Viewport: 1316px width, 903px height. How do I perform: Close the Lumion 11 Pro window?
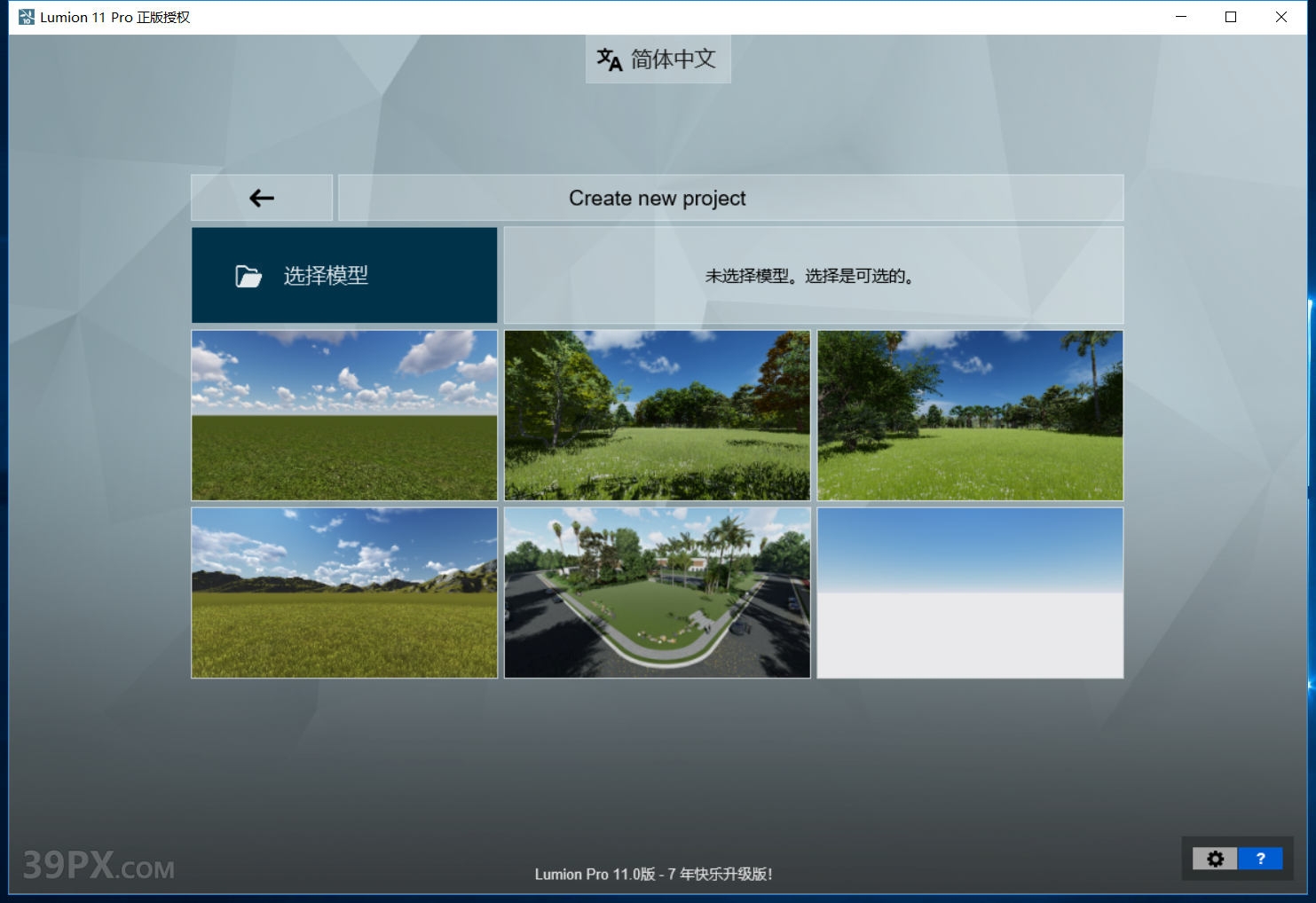click(x=1281, y=17)
